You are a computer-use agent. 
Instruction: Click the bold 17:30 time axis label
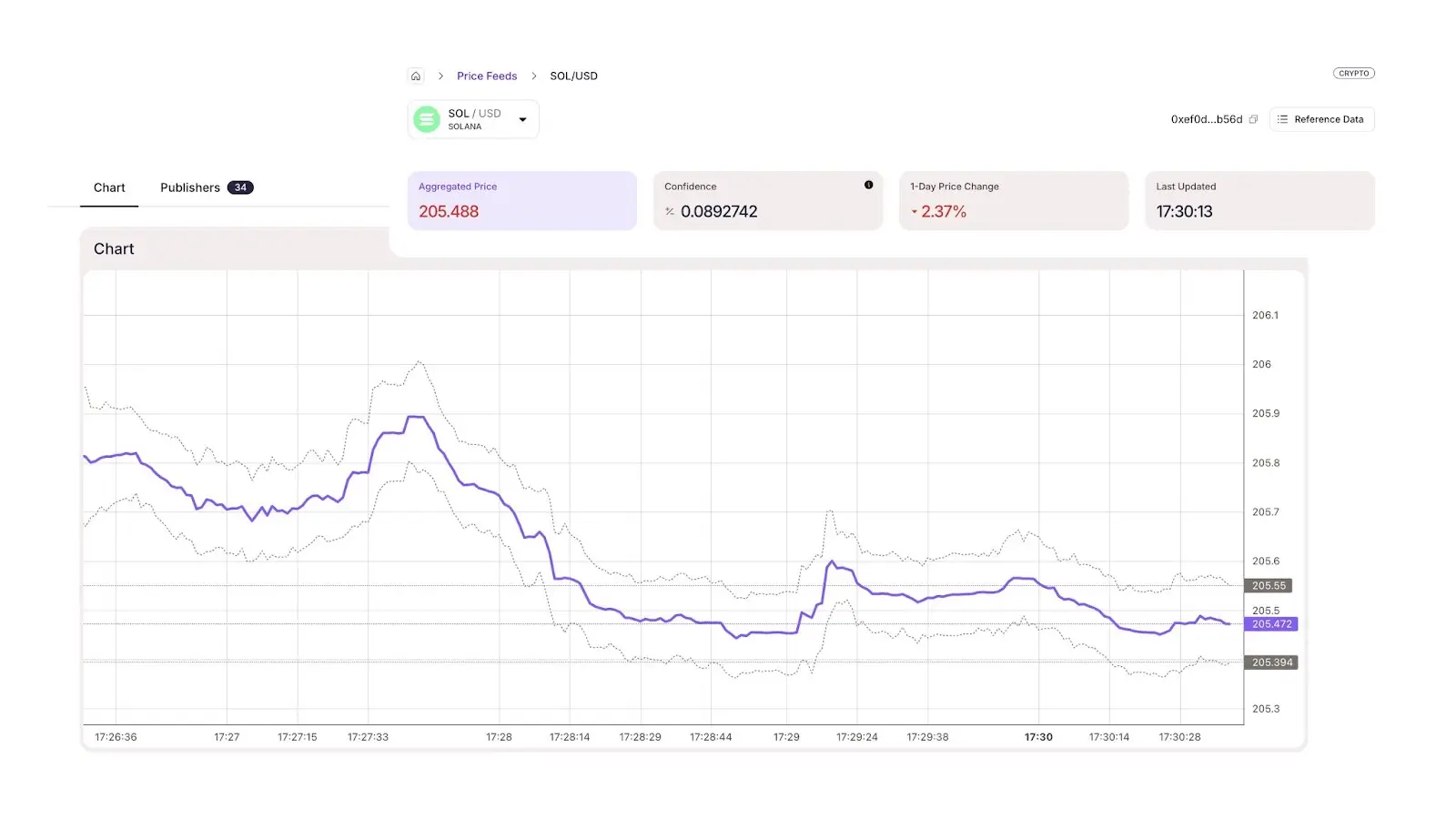point(1038,737)
